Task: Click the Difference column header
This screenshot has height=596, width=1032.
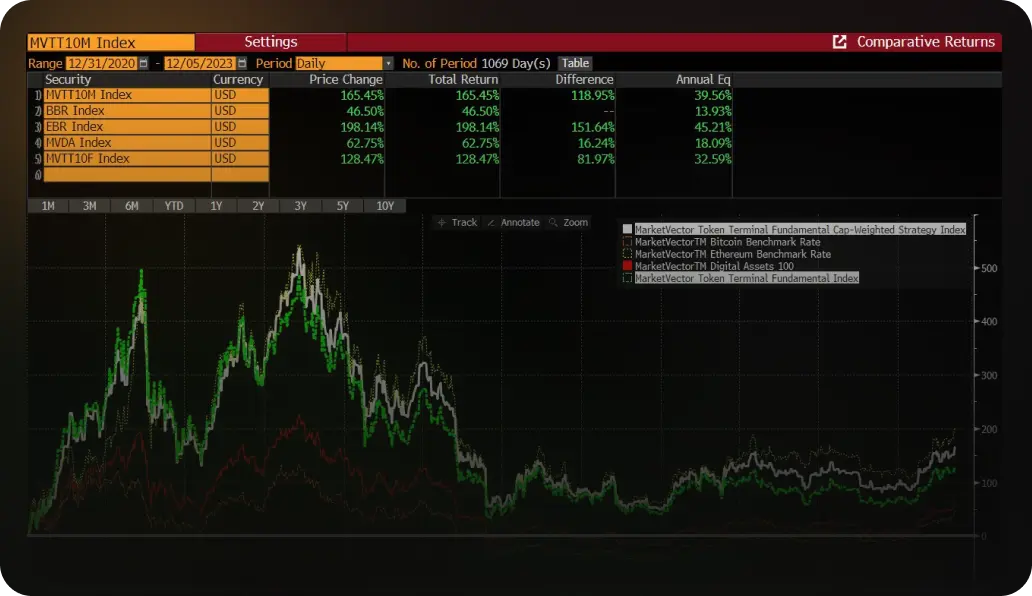Action: click(x=584, y=79)
